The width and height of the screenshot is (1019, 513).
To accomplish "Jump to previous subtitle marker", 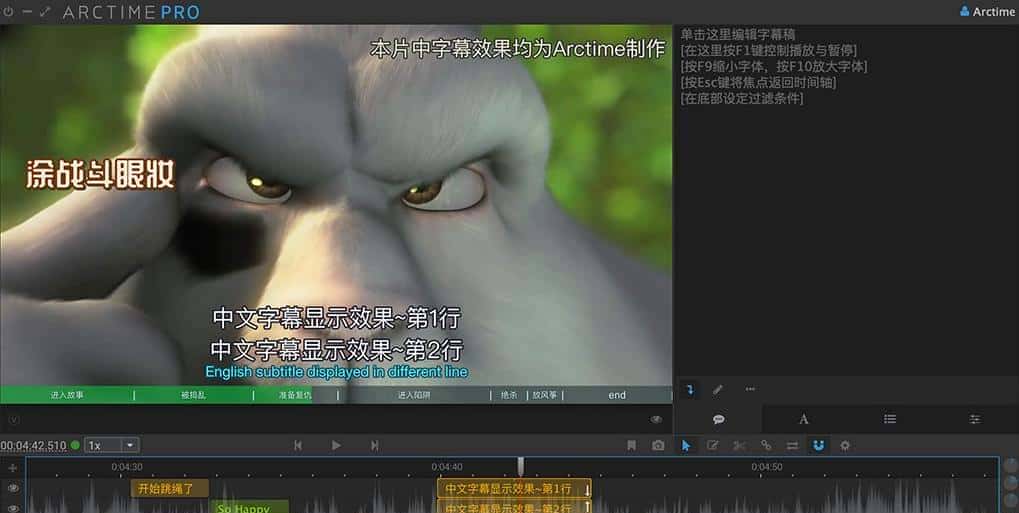I will tap(298, 445).
